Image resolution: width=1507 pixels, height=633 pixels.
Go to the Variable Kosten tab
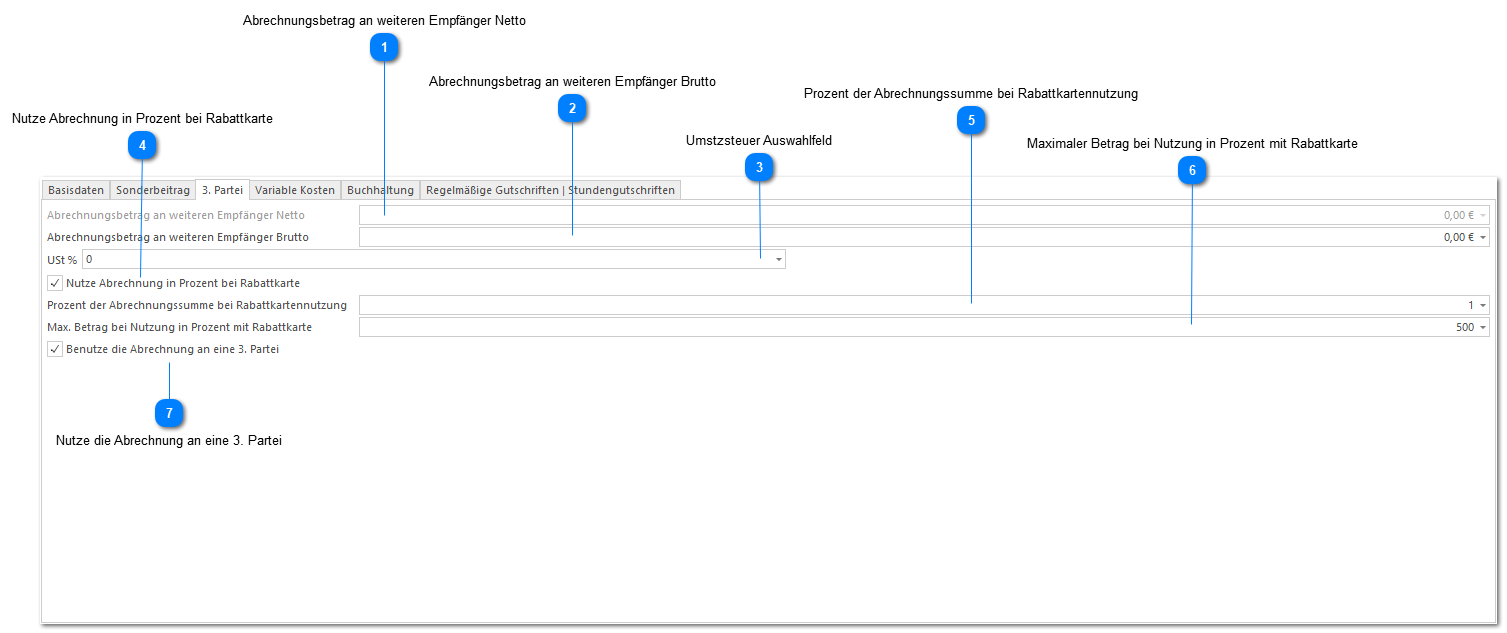[295, 190]
